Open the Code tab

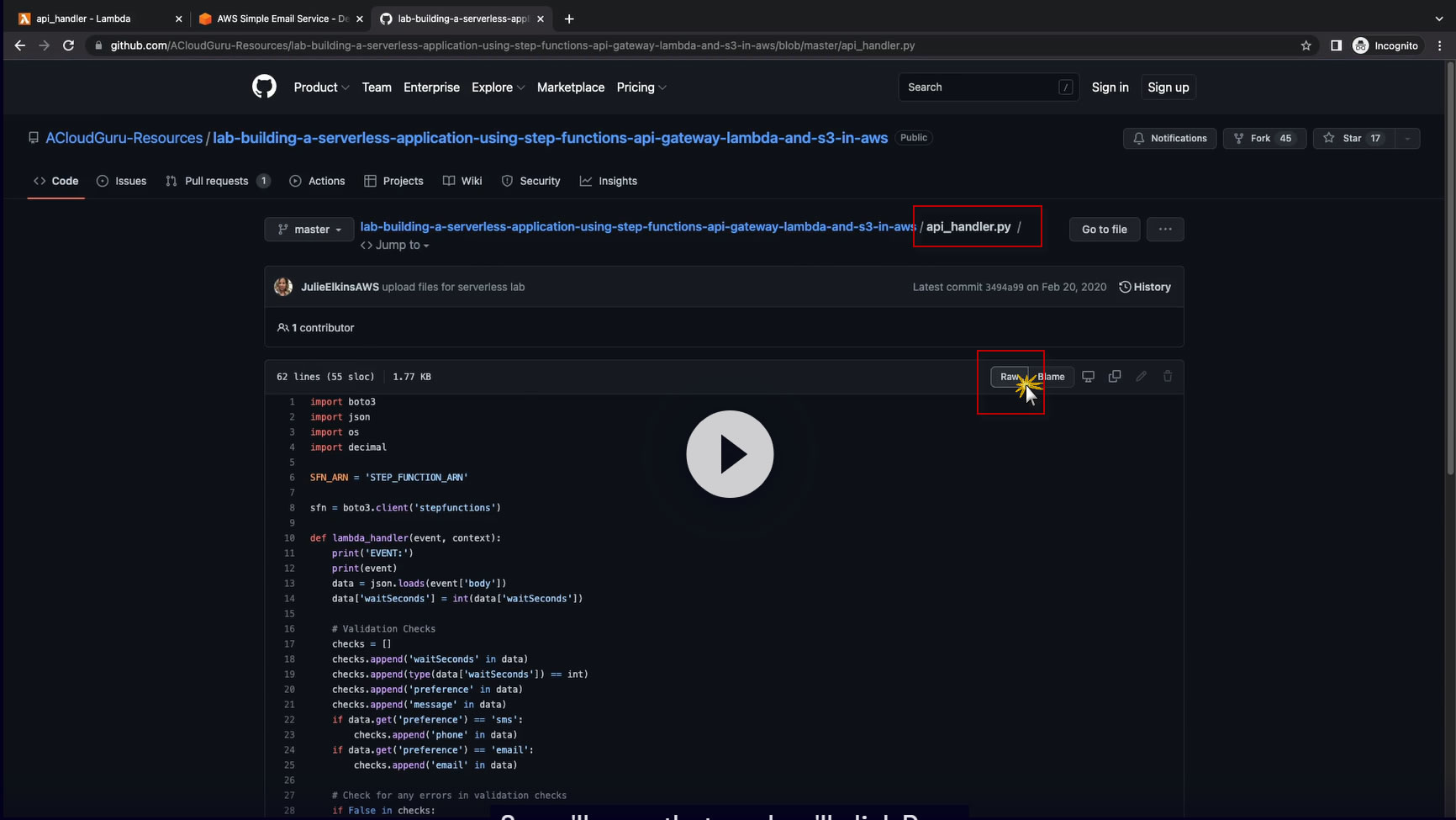(x=56, y=181)
